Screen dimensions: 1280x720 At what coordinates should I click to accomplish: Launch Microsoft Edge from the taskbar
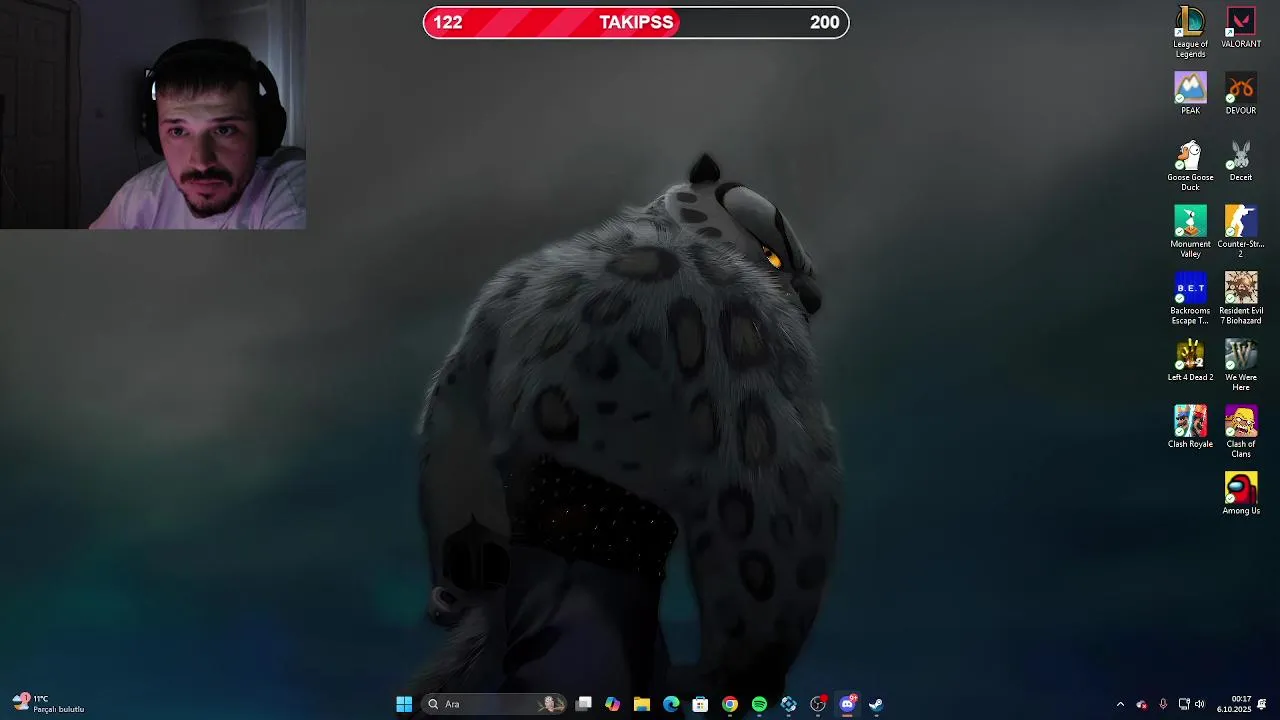(671, 704)
